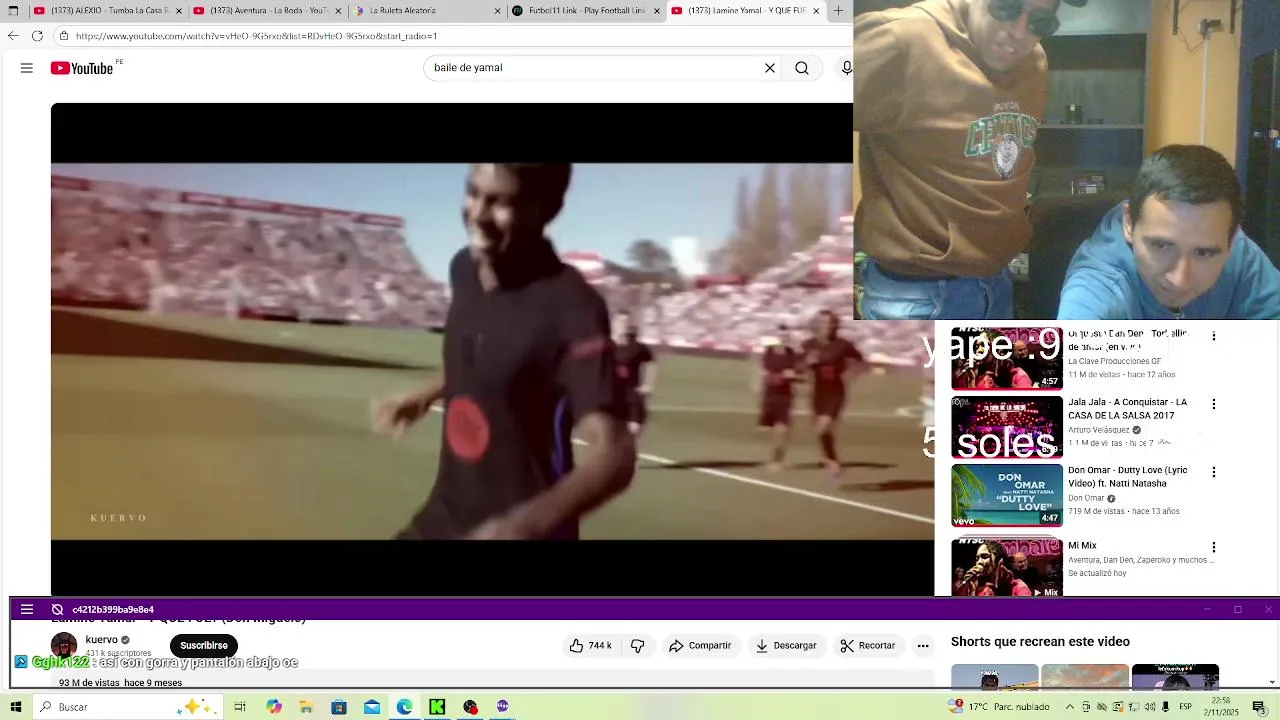Viewport: 1280px width, 720px height.
Task: Open the Jala Jala video thumbnail
Action: (x=1007, y=427)
